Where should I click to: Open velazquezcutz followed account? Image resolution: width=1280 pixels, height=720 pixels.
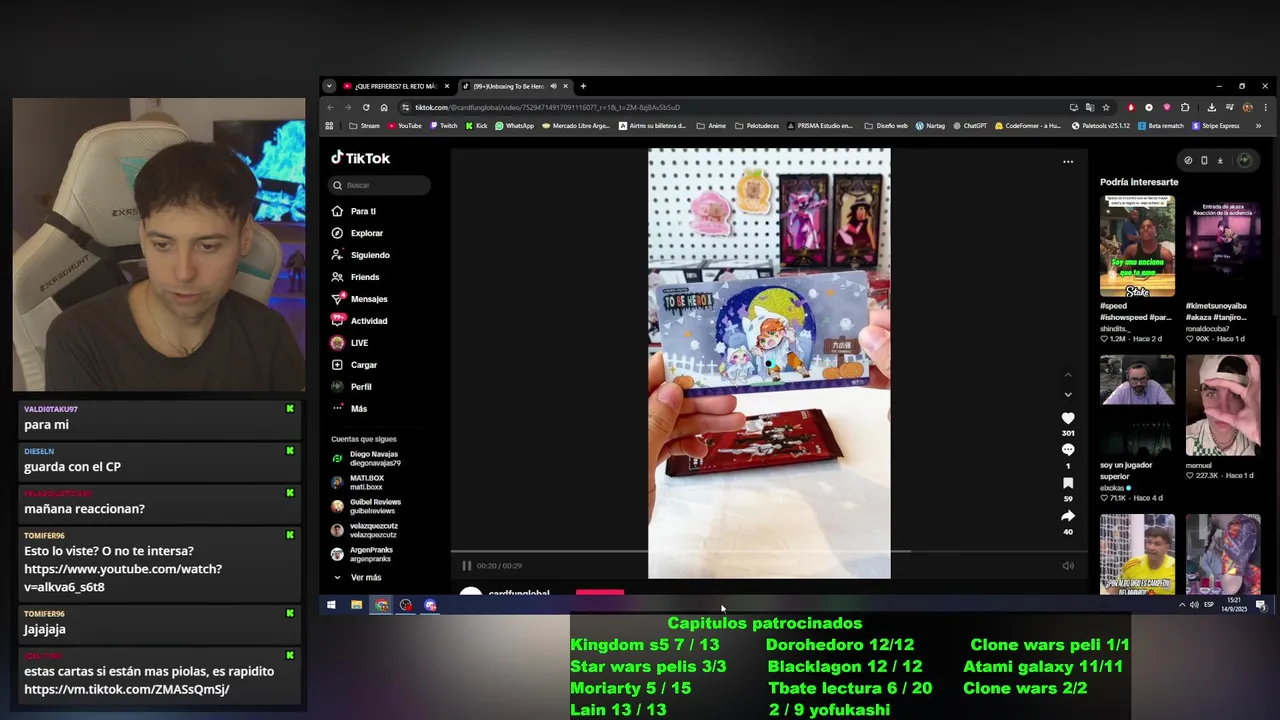365,530
